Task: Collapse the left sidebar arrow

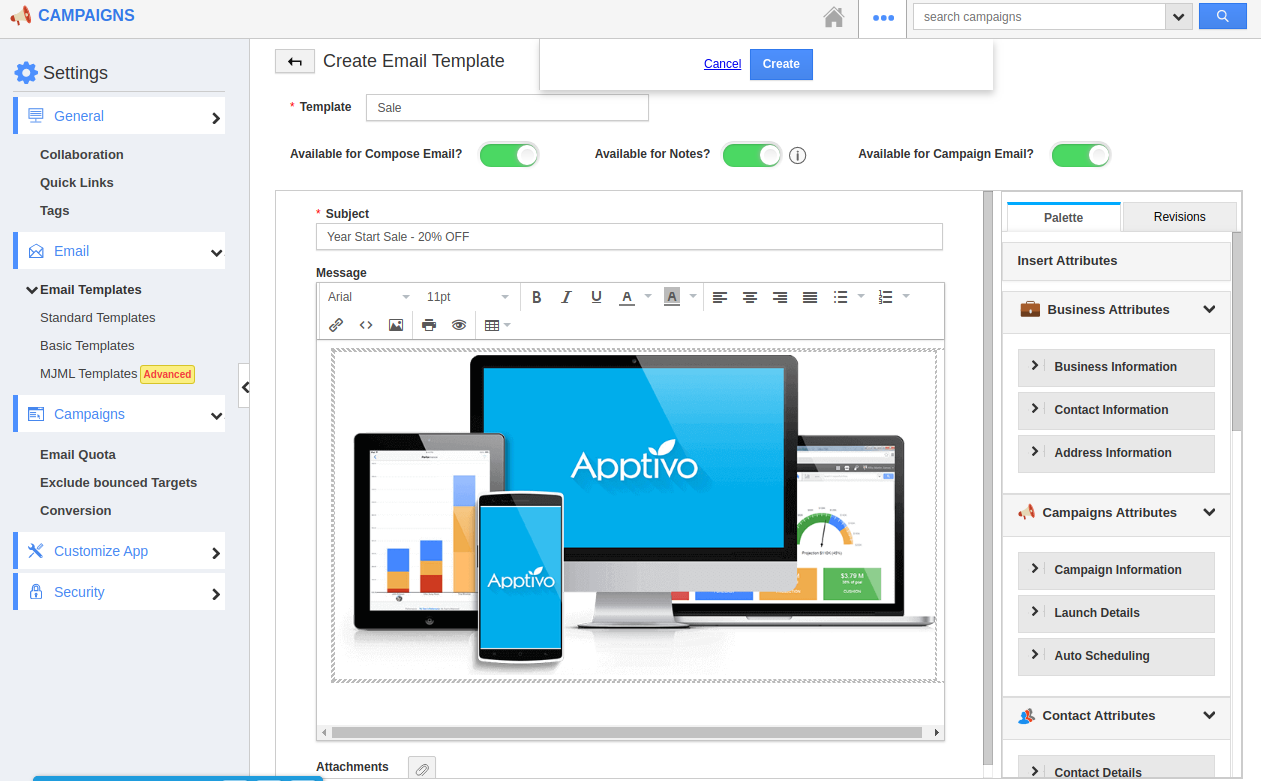Action: tap(245, 386)
